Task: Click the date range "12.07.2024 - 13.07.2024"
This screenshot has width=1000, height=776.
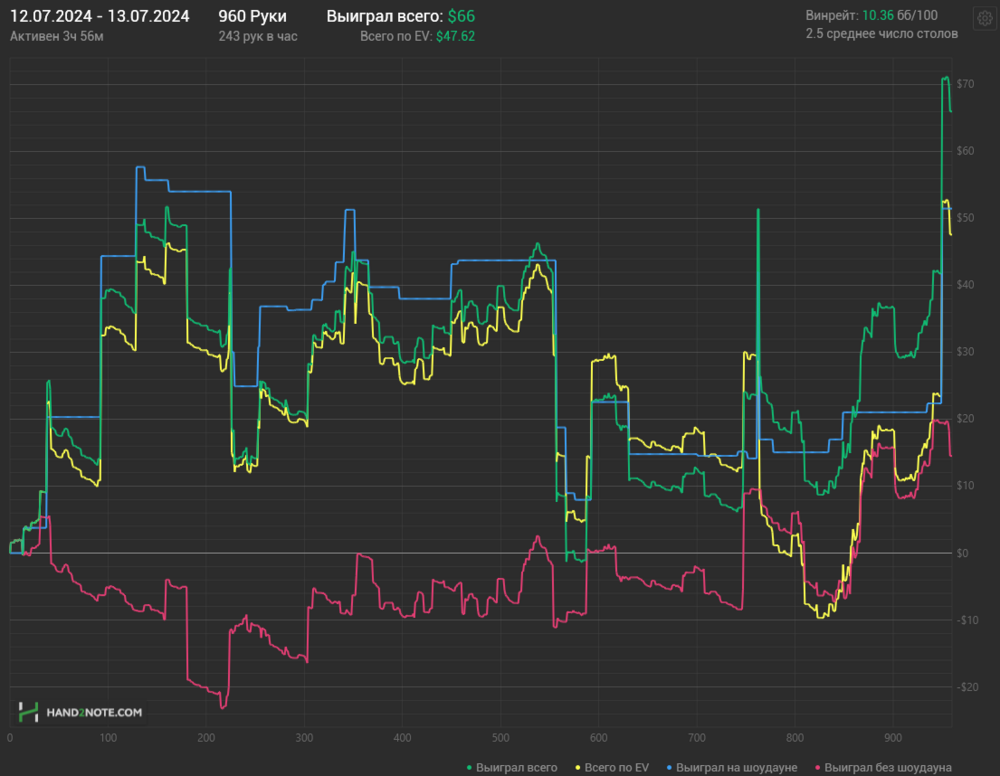Action: pyautogui.click(x=99, y=16)
